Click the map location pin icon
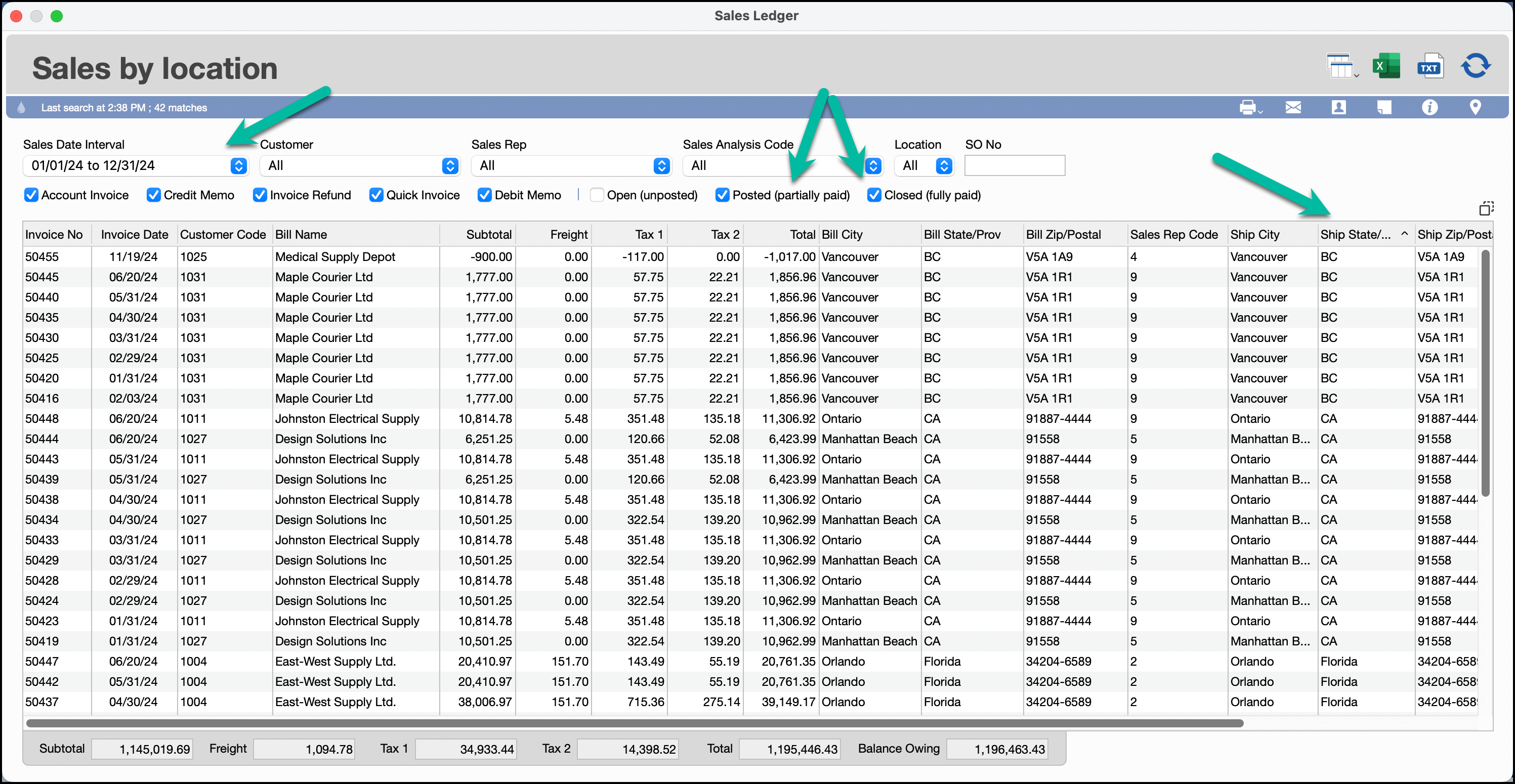 [1475, 108]
